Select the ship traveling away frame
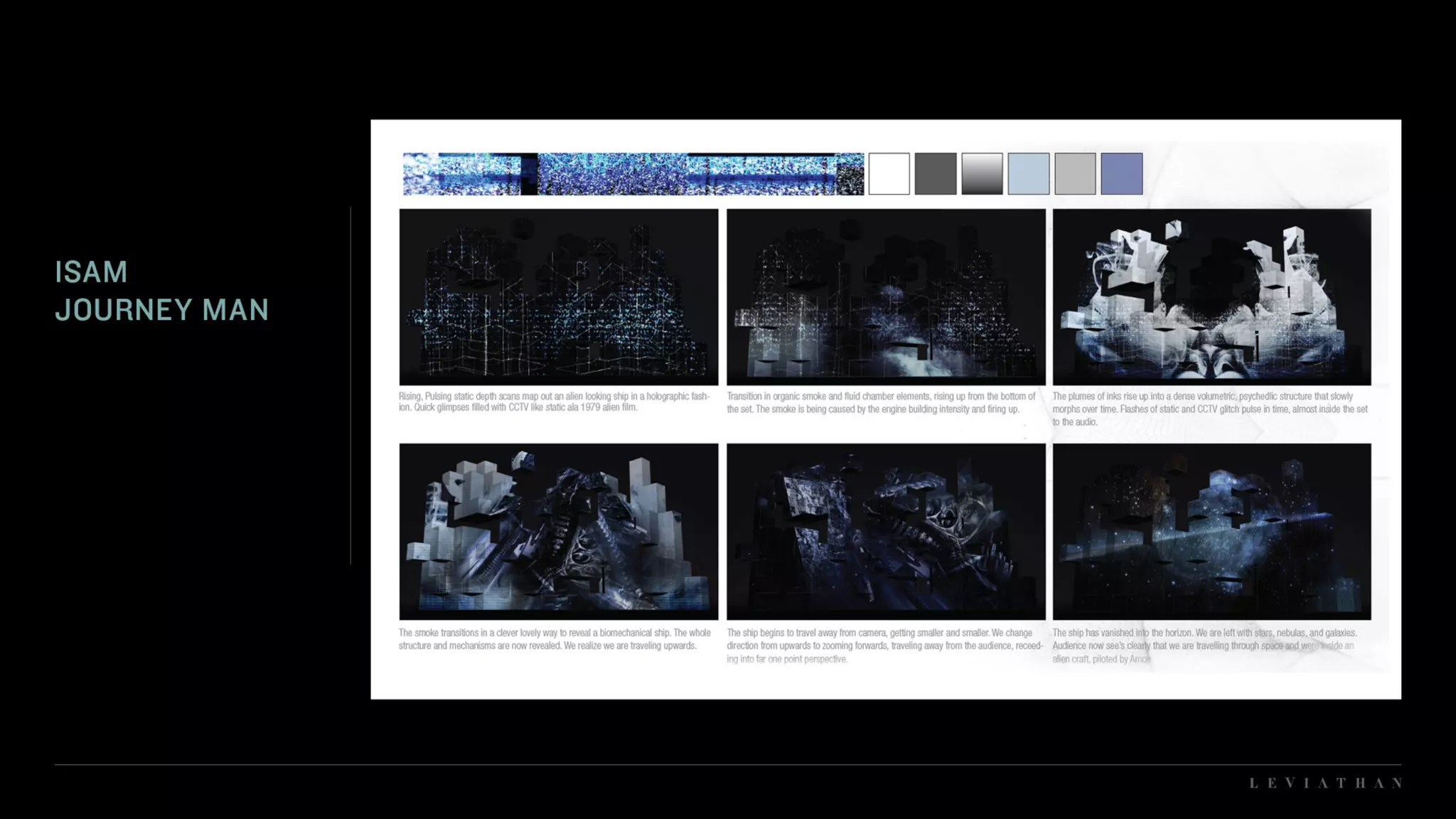 pyautogui.click(x=886, y=531)
